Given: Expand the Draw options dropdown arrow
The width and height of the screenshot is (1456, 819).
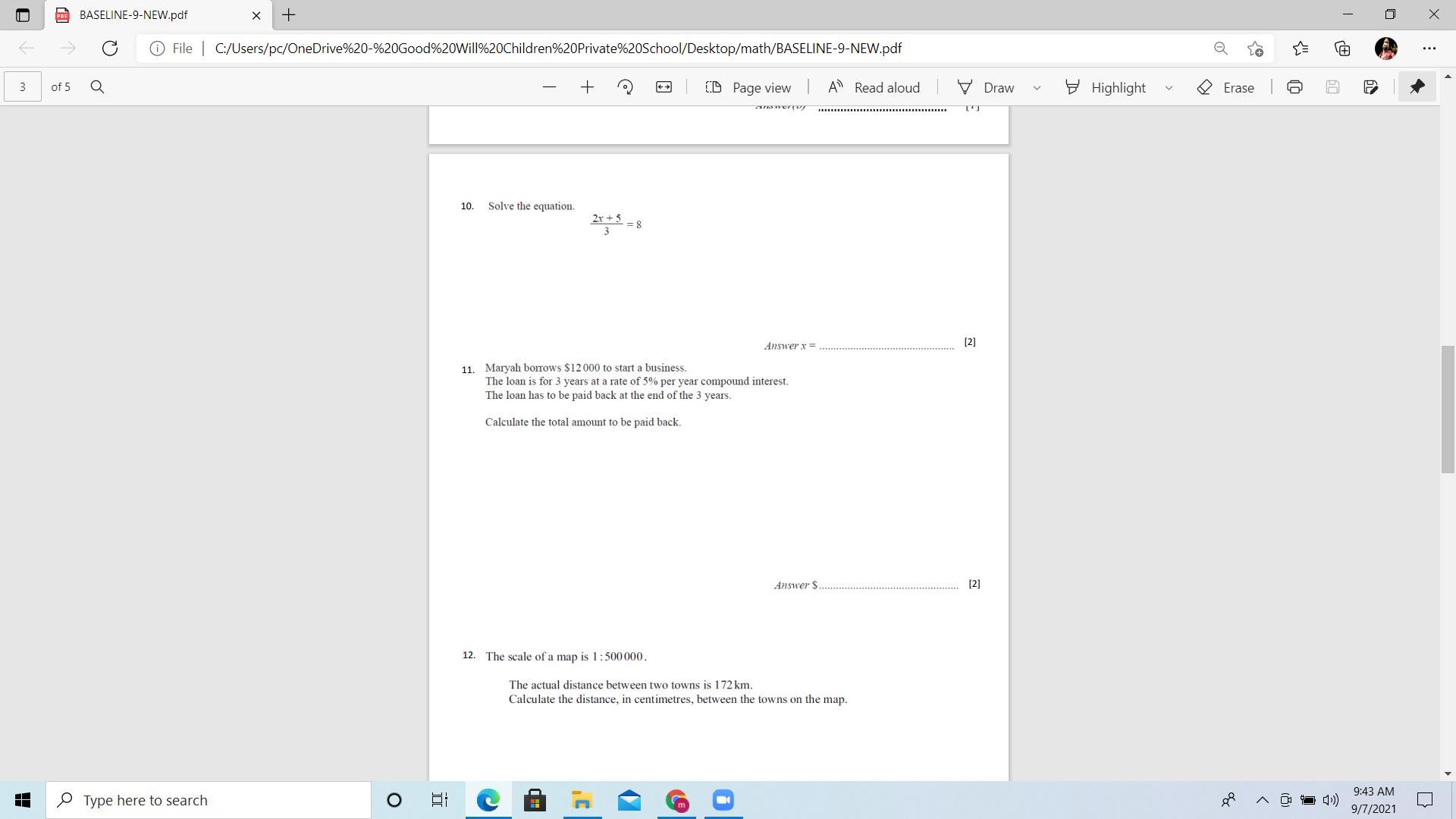Looking at the screenshot, I should (x=1037, y=88).
